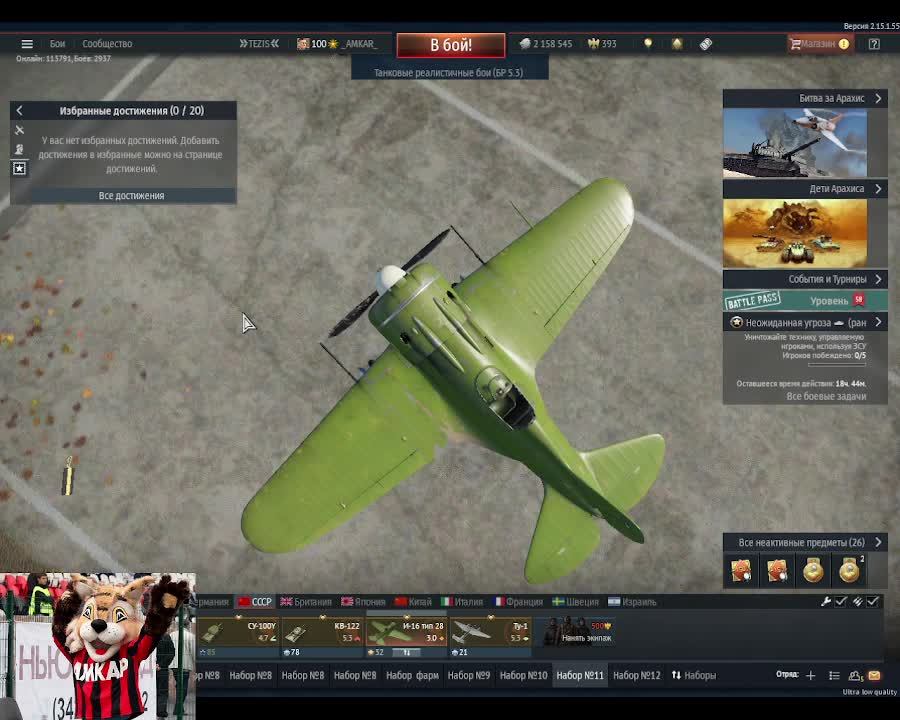The image size is (900, 720).
Task: Switch to Япония nation tab
Action: (x=363, y=602)
